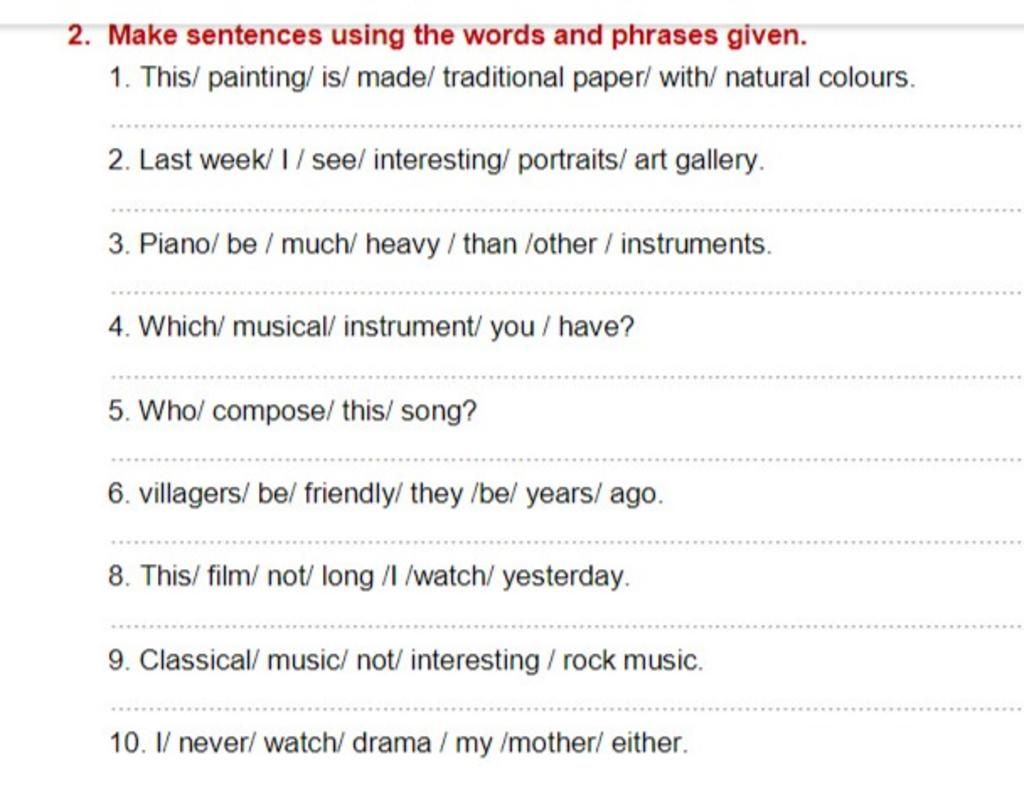Image resolution: width=1024 pixels, height=792 pixels.
Task: Click the answer line beneath villagers sentence
Action: pyautogui.click(x=567, y=541)
